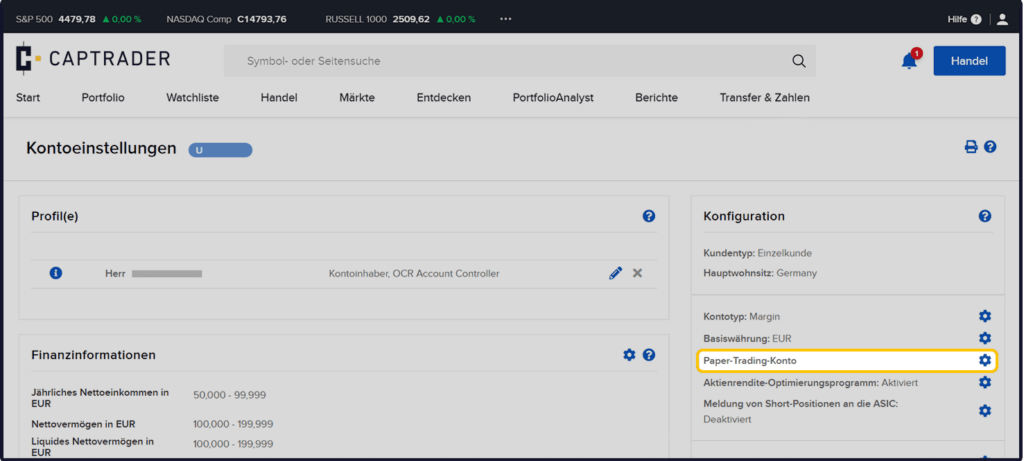Open the Entdecken menu

click(x=444, y=98)
